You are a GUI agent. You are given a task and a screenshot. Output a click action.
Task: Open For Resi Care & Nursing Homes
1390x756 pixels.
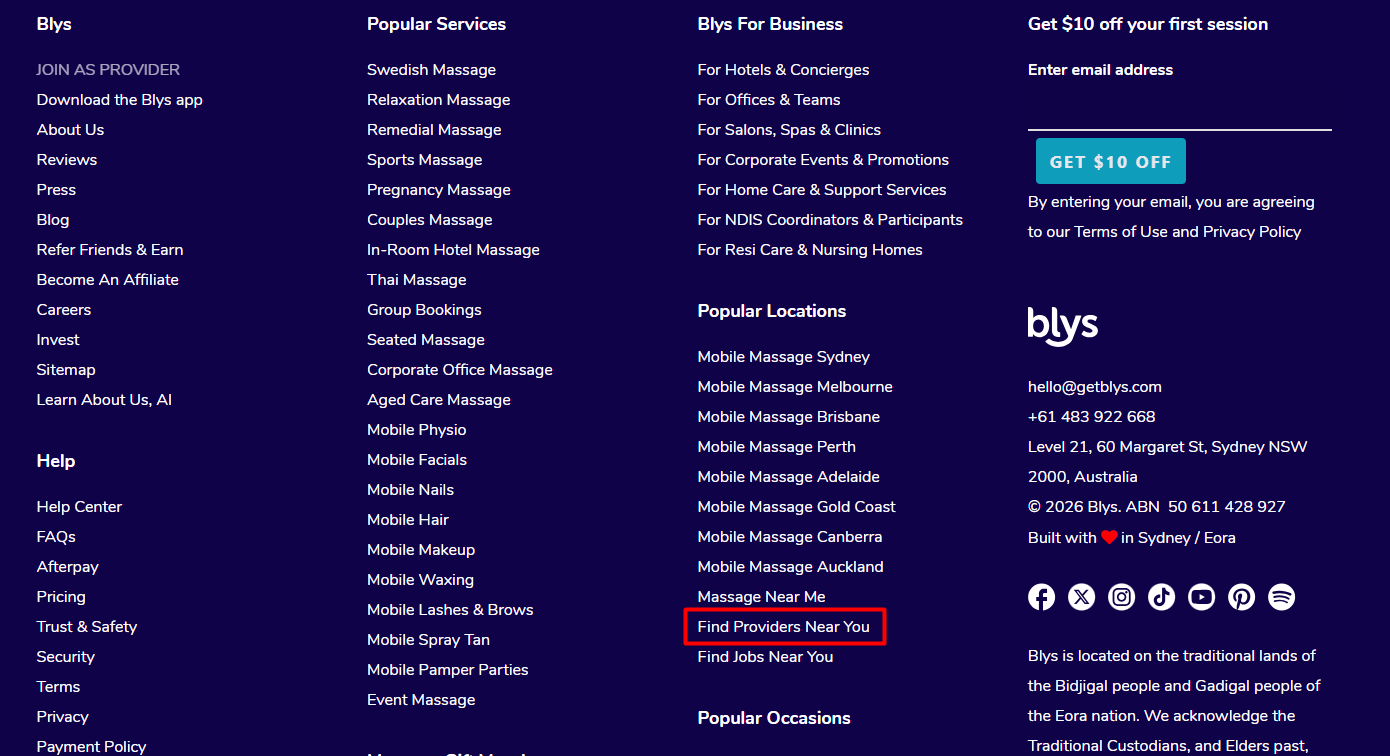point(810,250)
